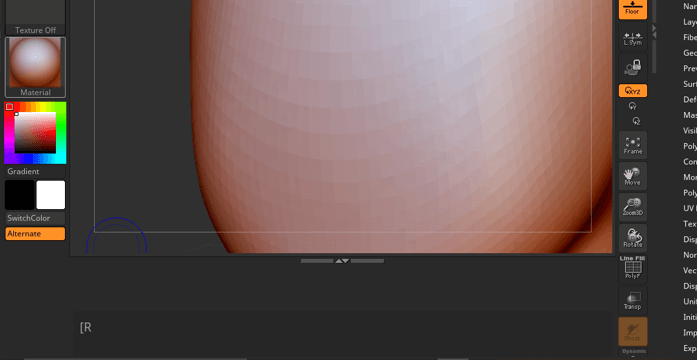Screen dimensions: 698x360
Task: Enable Transp transparency mode
Action: click(x=633, y=300)
